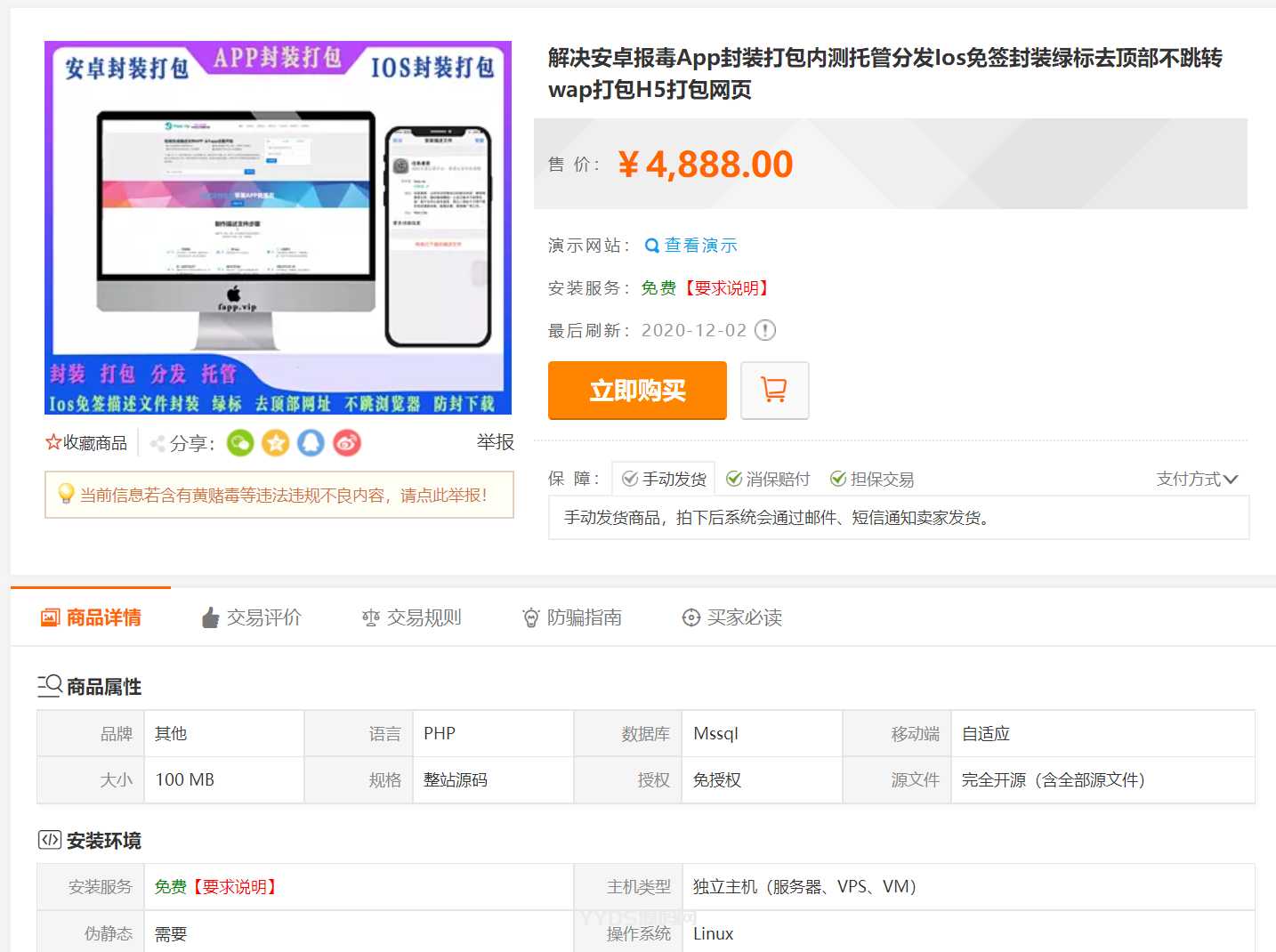Screen dimensions: 1276x952
Task: Share to QZone using the yellow star icon
Action: tap(276, 443)
